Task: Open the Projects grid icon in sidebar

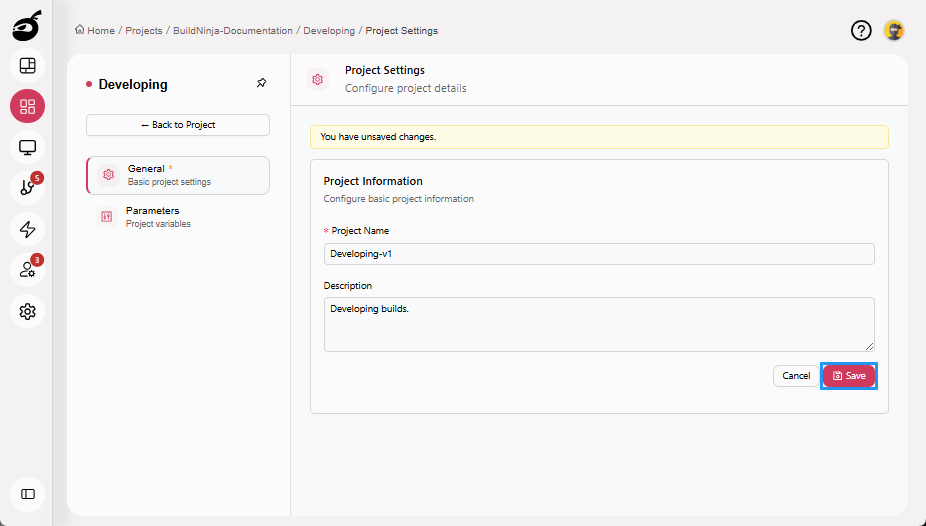Action: coord(27,106)
